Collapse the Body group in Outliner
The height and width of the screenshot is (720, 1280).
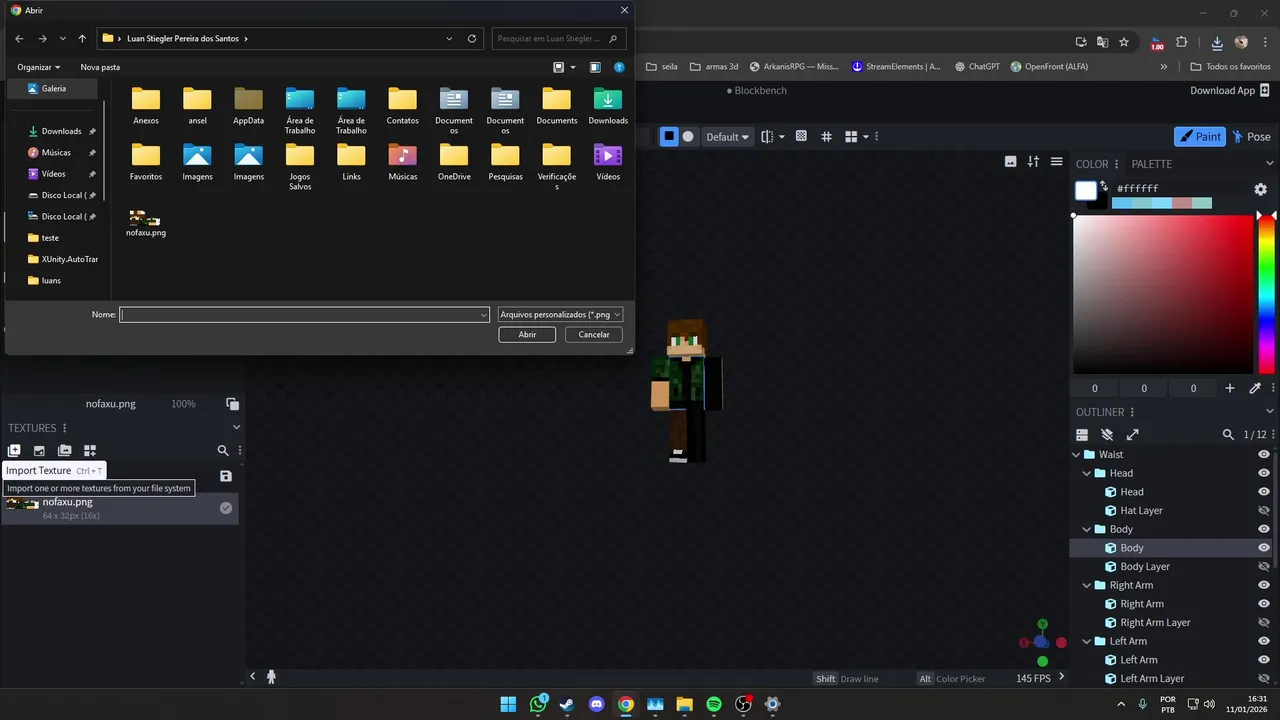1087,529
